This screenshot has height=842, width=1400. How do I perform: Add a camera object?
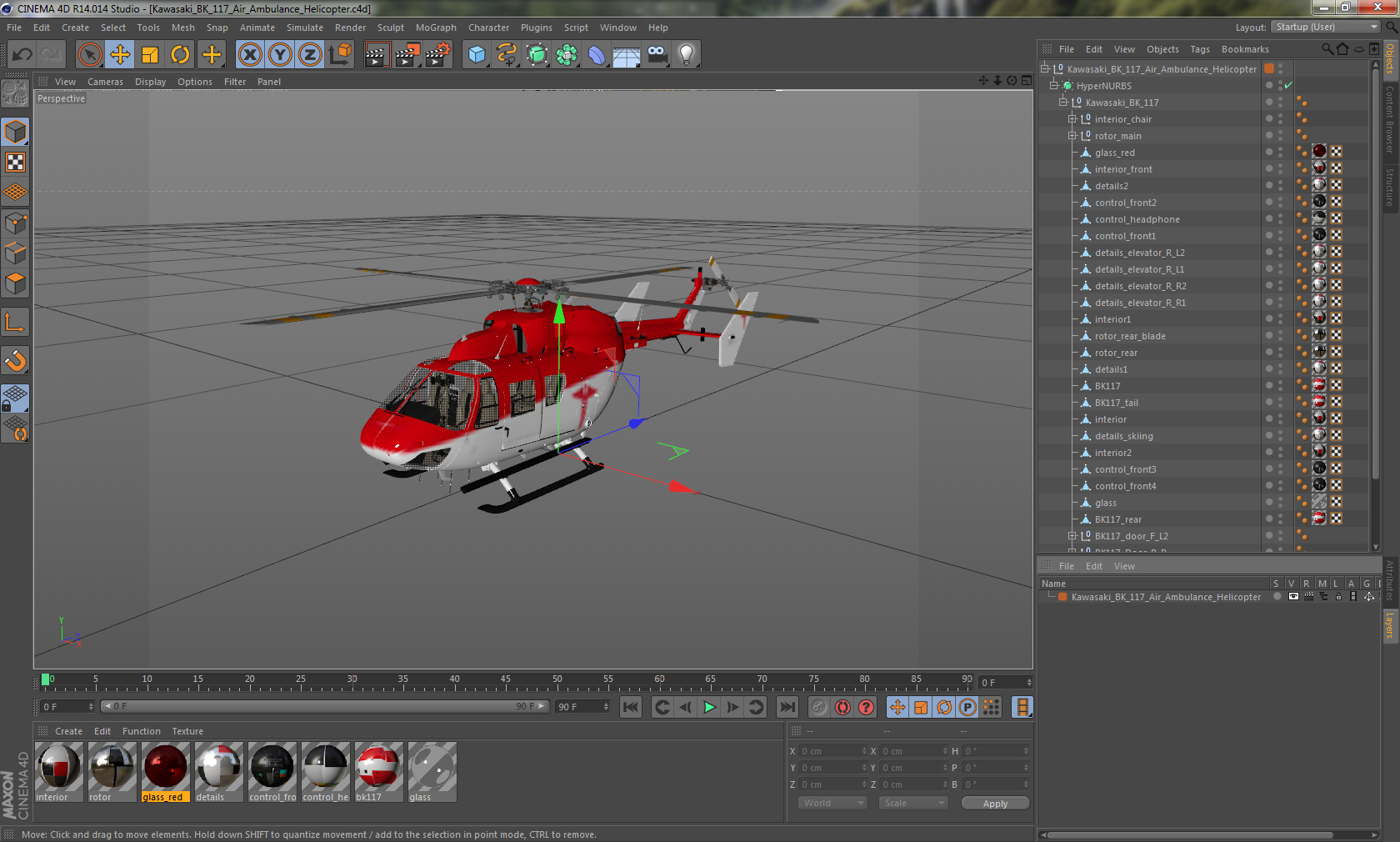click(657, 55)
